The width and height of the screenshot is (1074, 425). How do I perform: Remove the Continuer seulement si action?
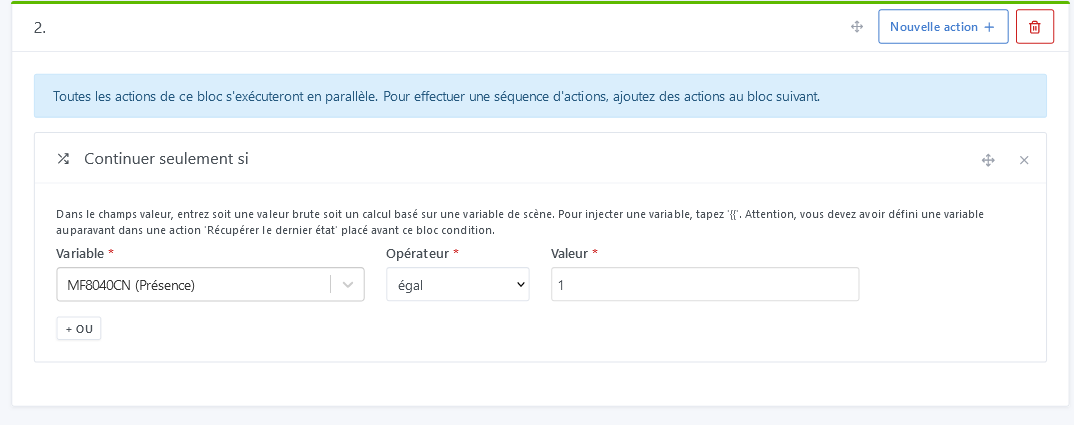click(1024, 160)
